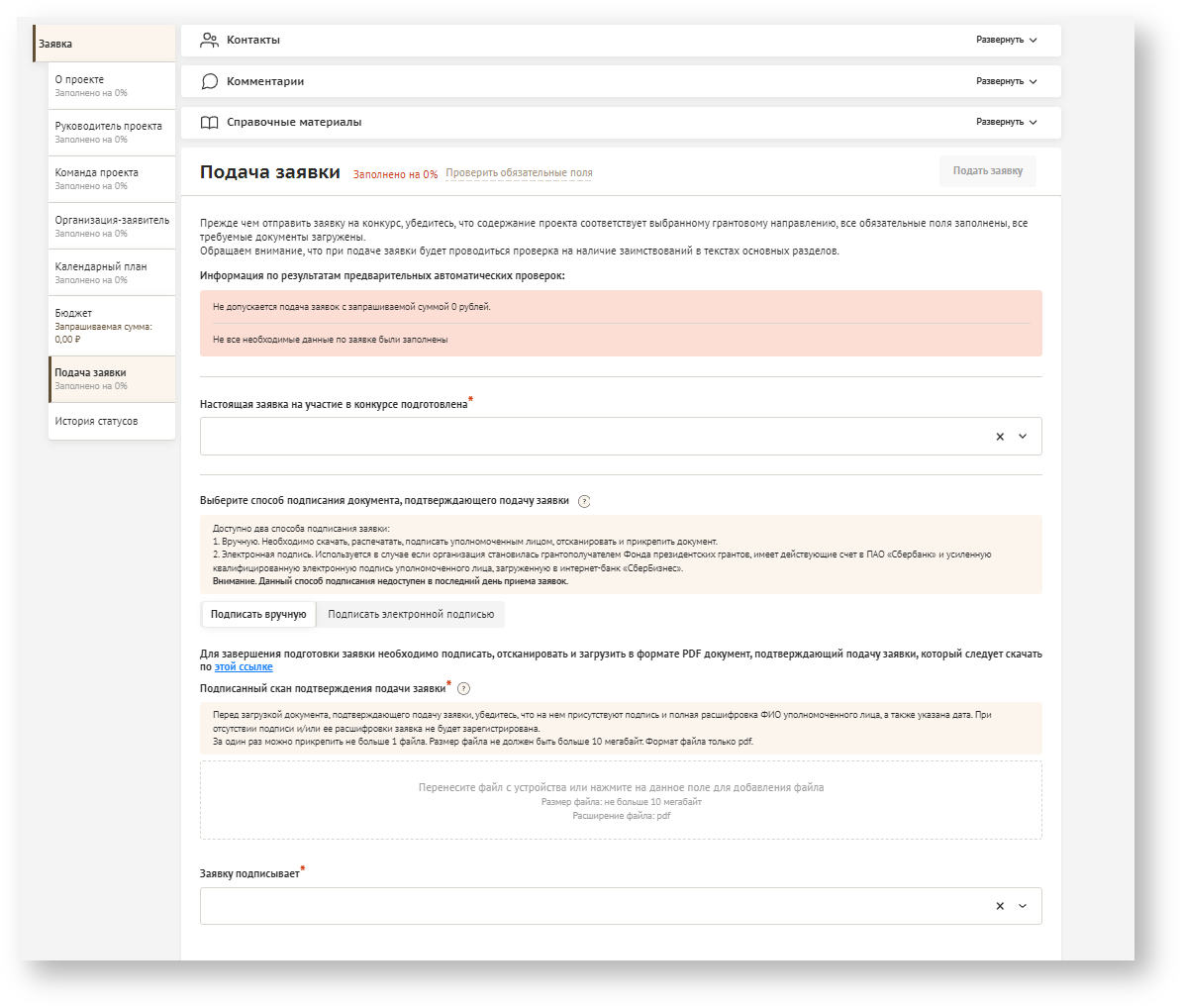The image size is (1182, 1008).
Task: Click the Комментарии speech bubble icon
Action: point(209,81)
